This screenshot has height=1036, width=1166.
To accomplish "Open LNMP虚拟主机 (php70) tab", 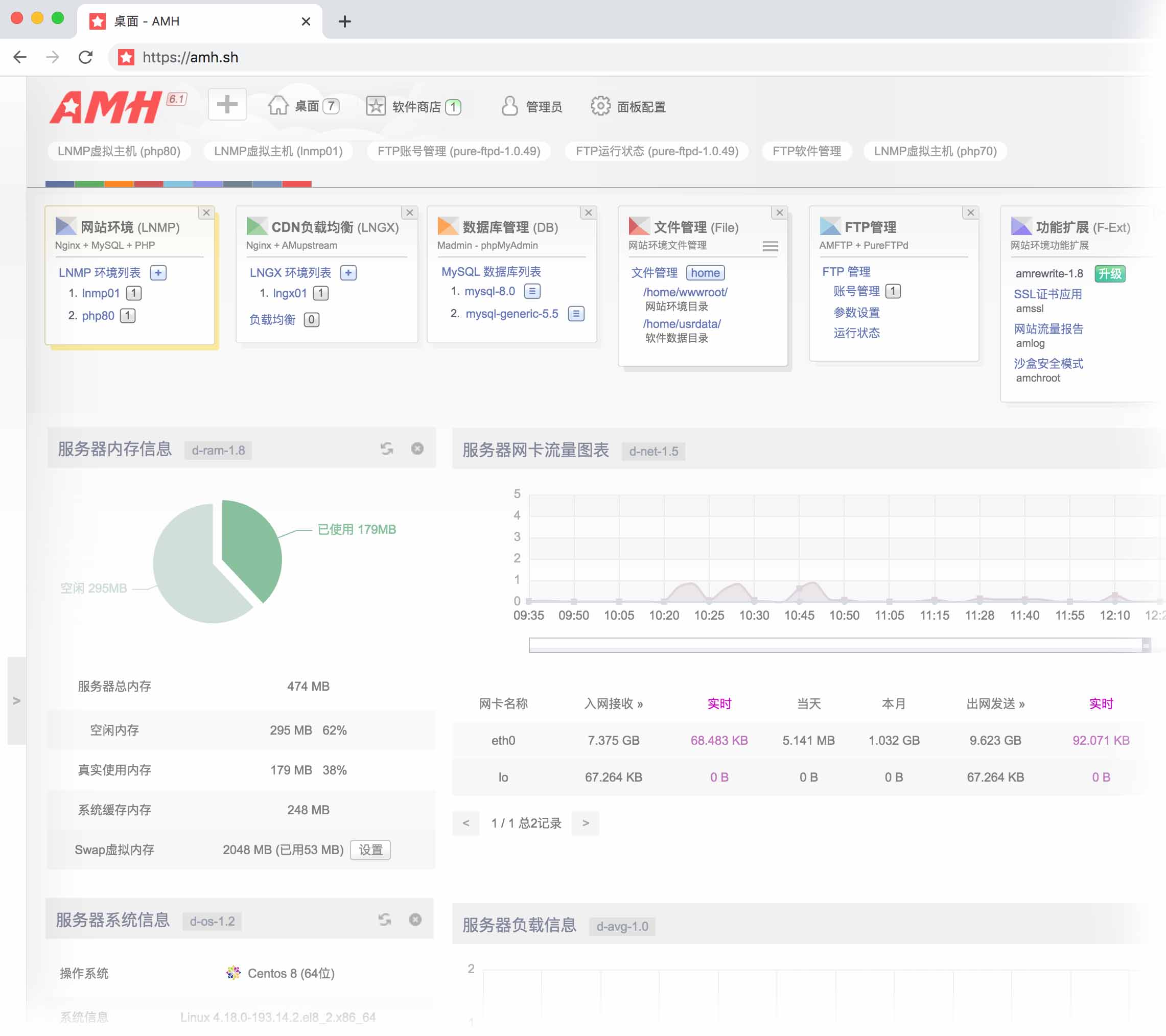I will click(935, 151).
